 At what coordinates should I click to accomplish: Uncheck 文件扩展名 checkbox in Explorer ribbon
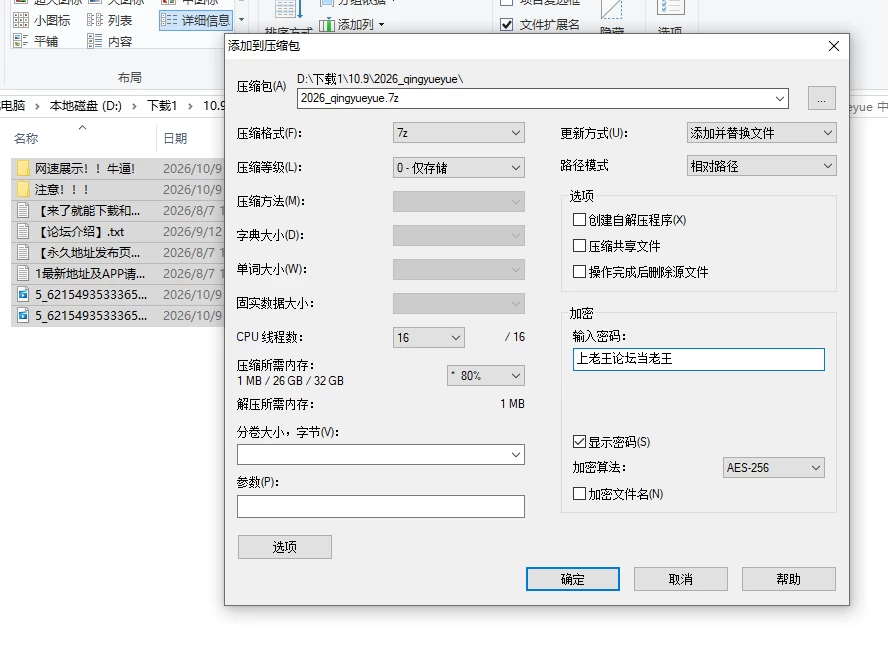(507, 24)
